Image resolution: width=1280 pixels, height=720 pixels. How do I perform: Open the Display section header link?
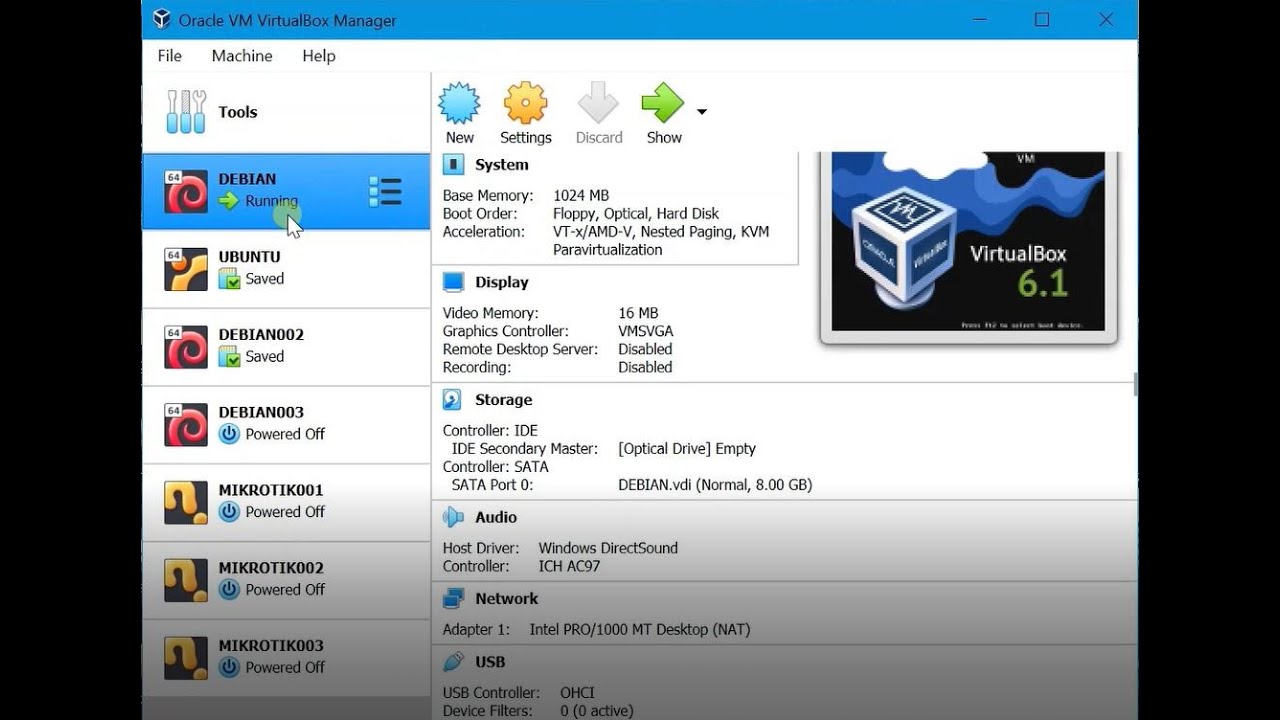pyautogui.click(x=502, y=283)
